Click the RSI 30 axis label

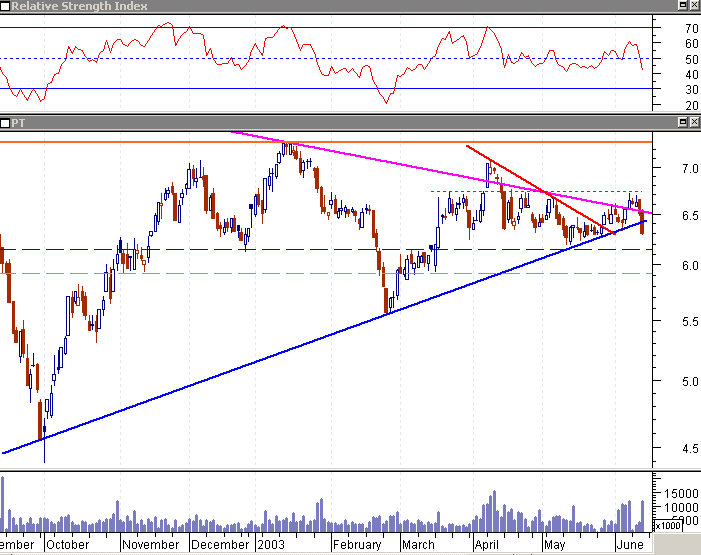(692, 90)
